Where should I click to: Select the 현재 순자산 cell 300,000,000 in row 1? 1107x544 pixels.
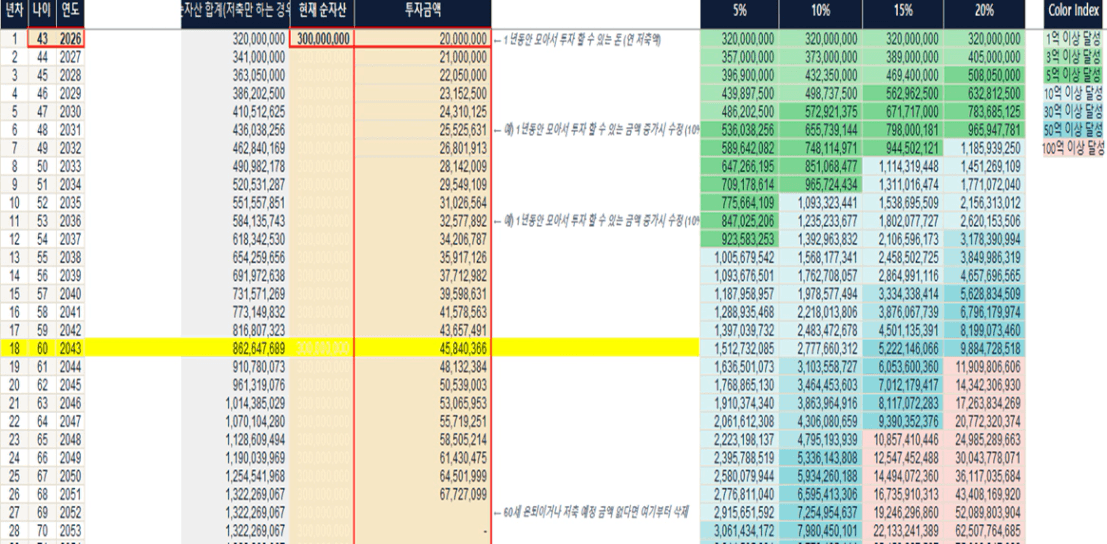pos(321,39)
